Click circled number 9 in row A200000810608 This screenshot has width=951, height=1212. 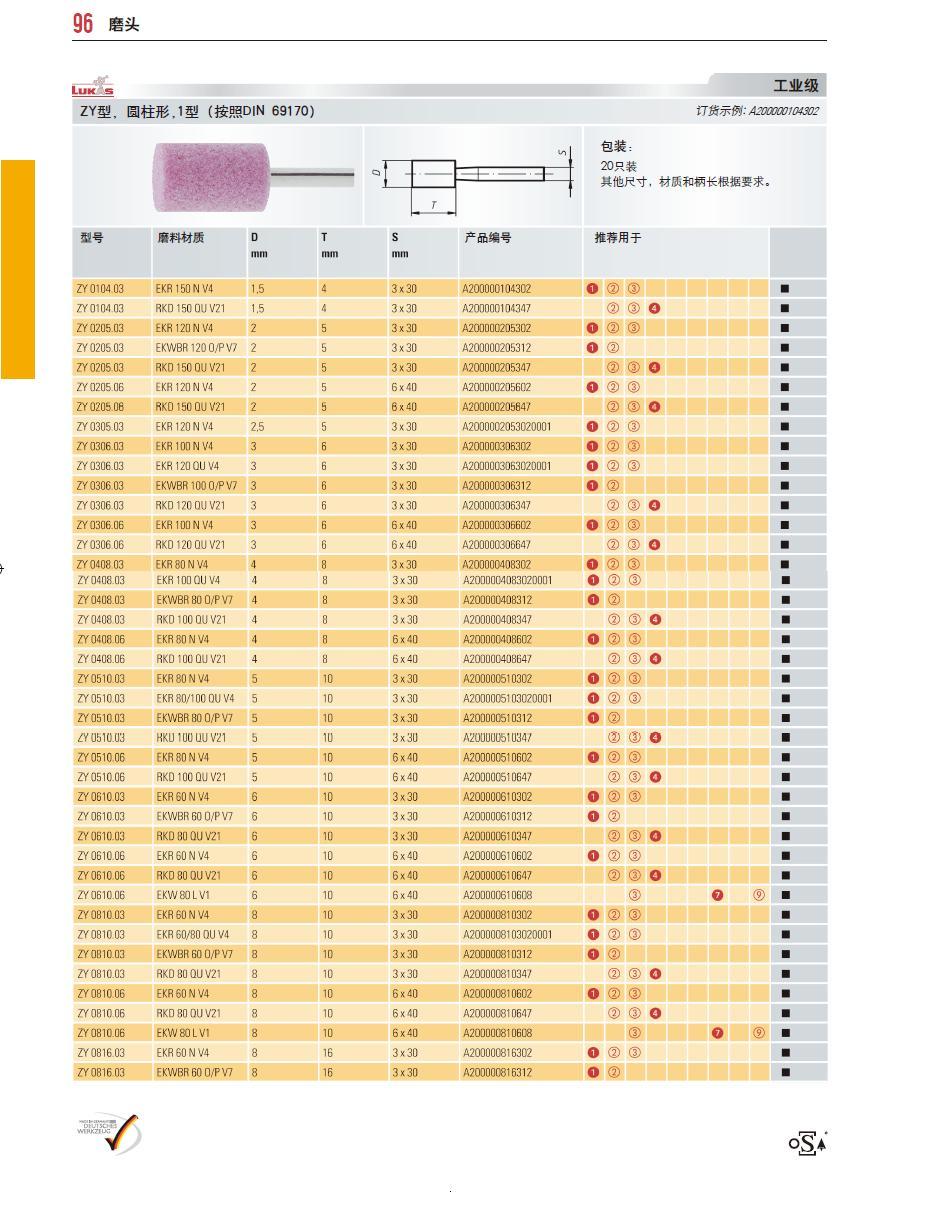pos(759,1033)
